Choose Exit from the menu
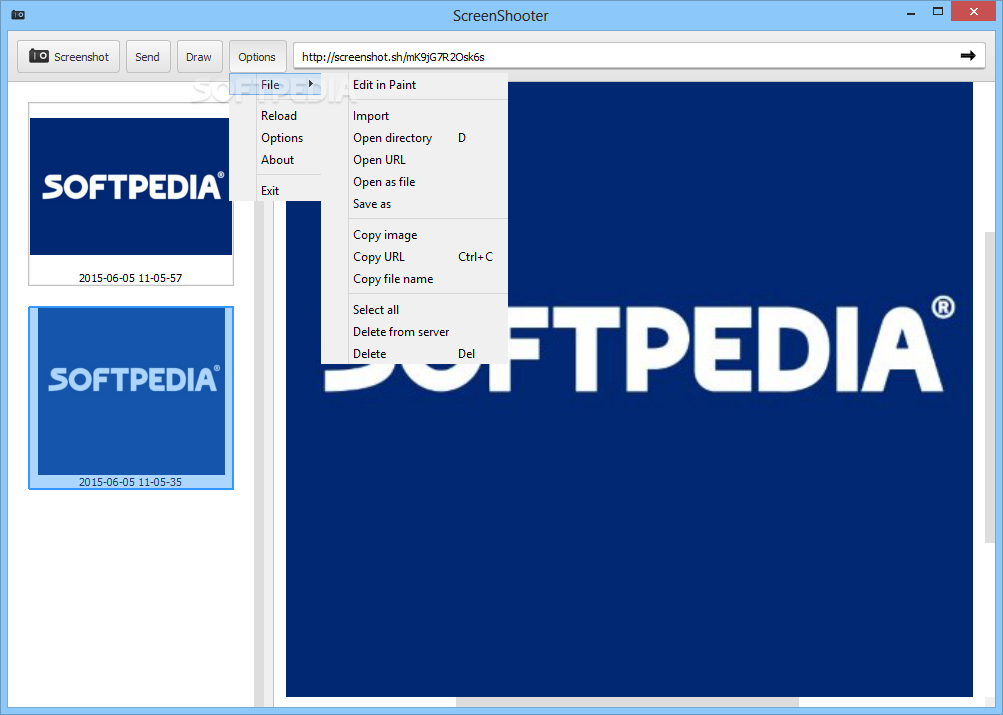This screenshot has height=715, width=1003. pyautogui.click(x=275, y=191)
